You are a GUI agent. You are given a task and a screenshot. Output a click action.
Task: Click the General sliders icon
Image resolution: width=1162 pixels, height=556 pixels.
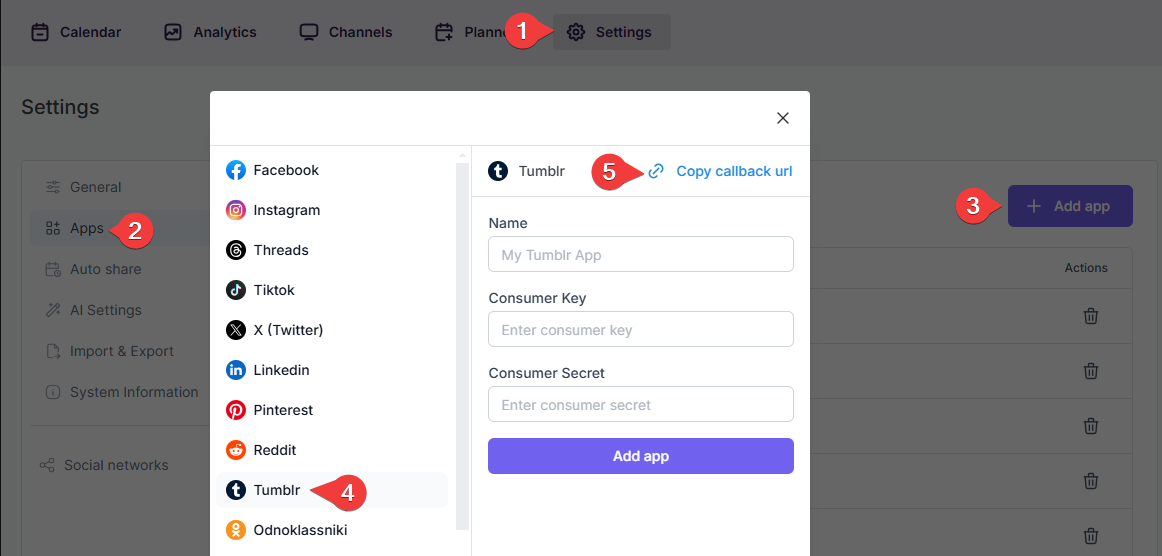[x=53, y=188]
